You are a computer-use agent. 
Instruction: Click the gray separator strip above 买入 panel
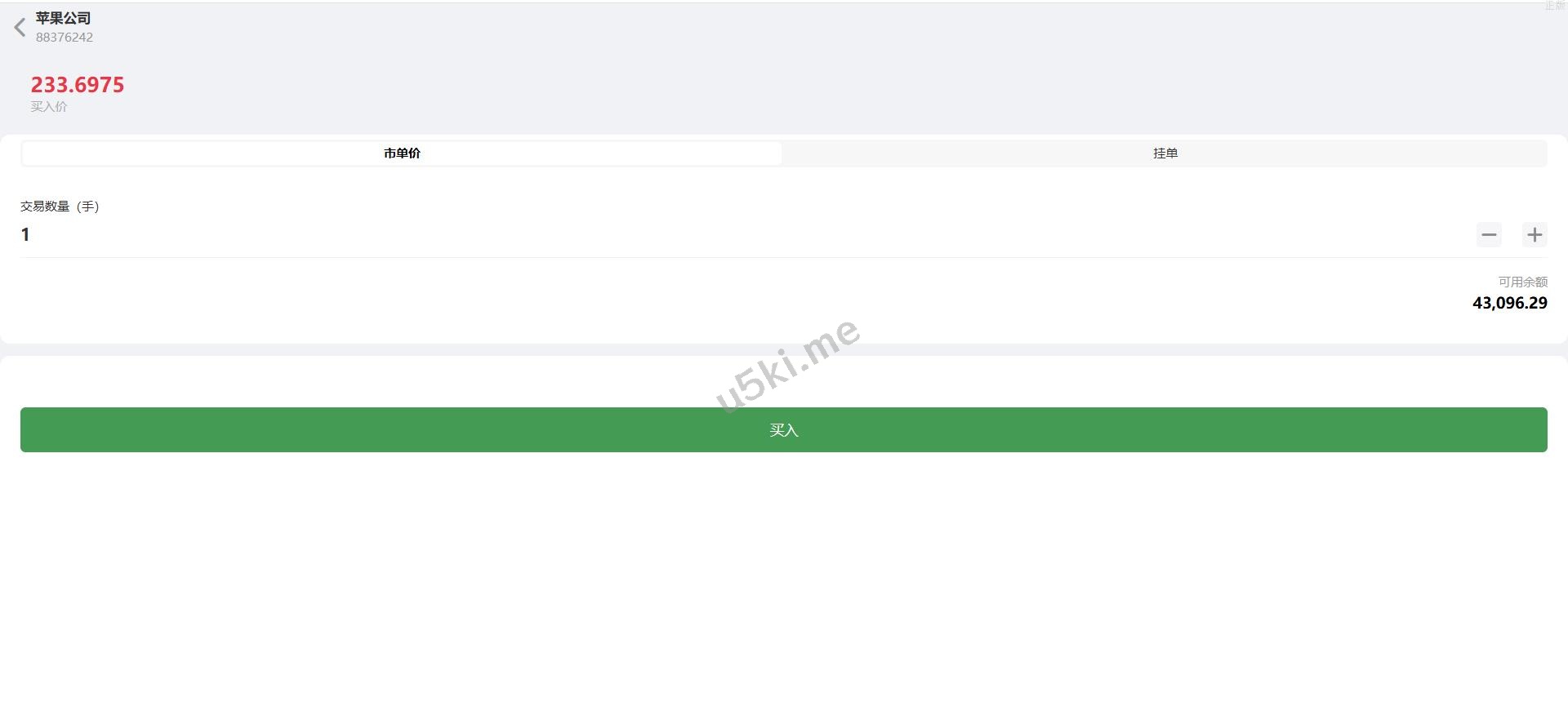coord(784,349)
